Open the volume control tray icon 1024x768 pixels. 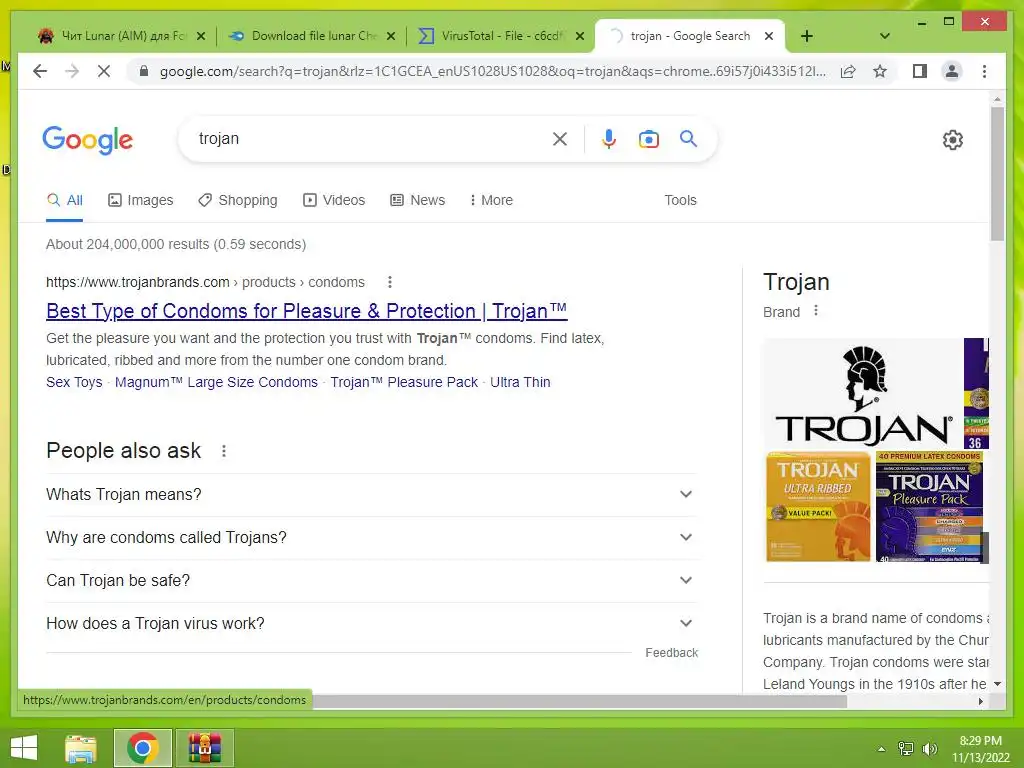coord(929,748)
